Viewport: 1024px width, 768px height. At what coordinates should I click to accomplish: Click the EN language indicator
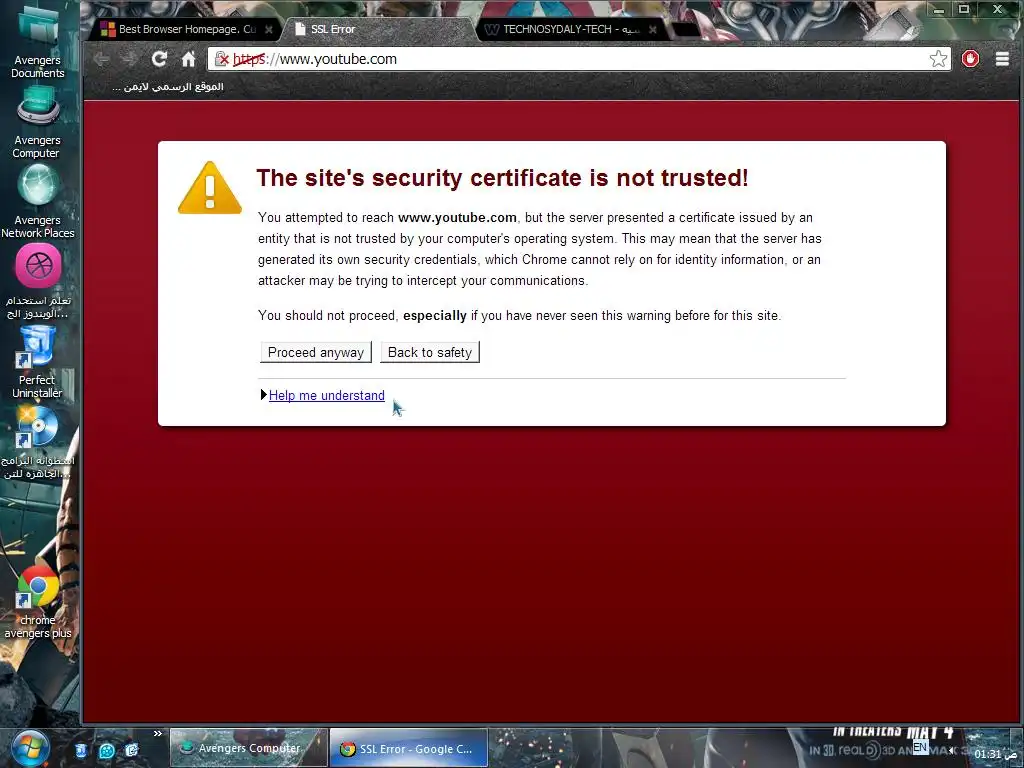click(920, 747)
